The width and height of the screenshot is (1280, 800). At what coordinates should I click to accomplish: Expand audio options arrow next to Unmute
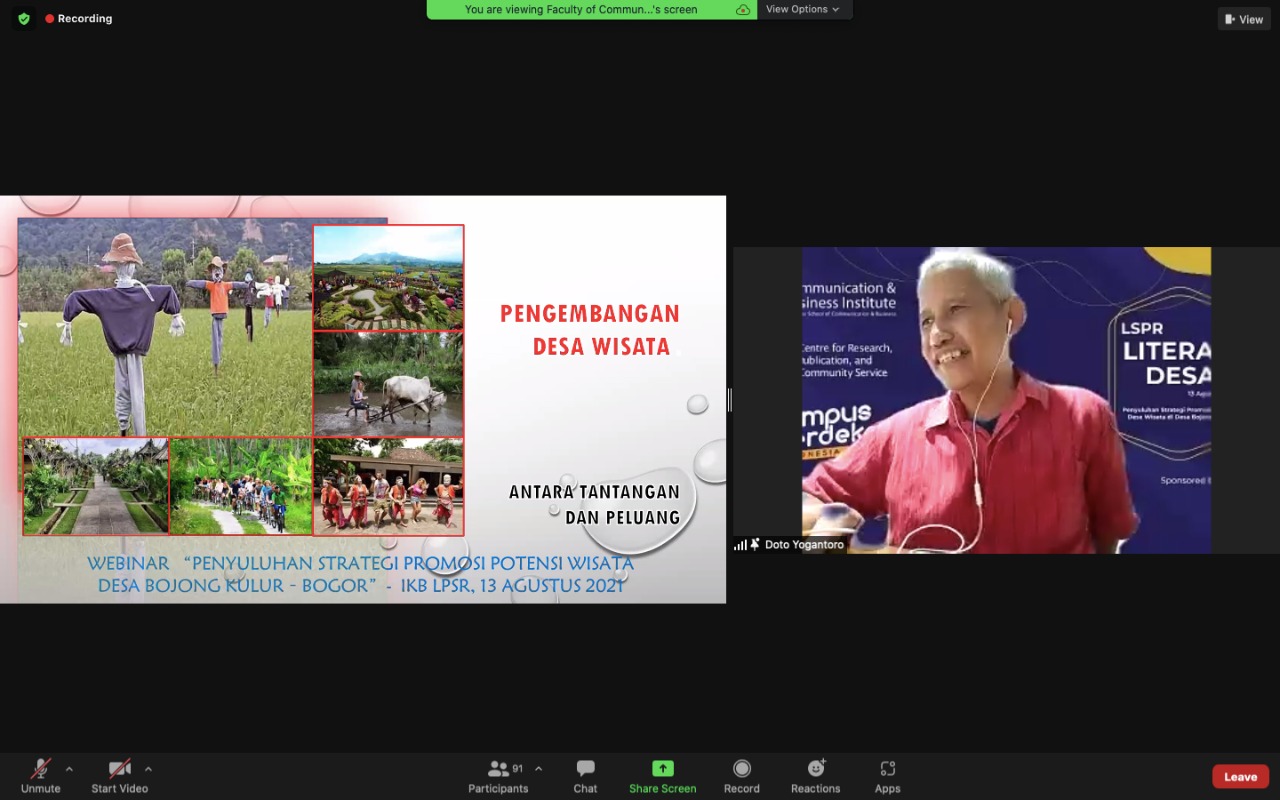pyautogui.click(x=69, y=769)
